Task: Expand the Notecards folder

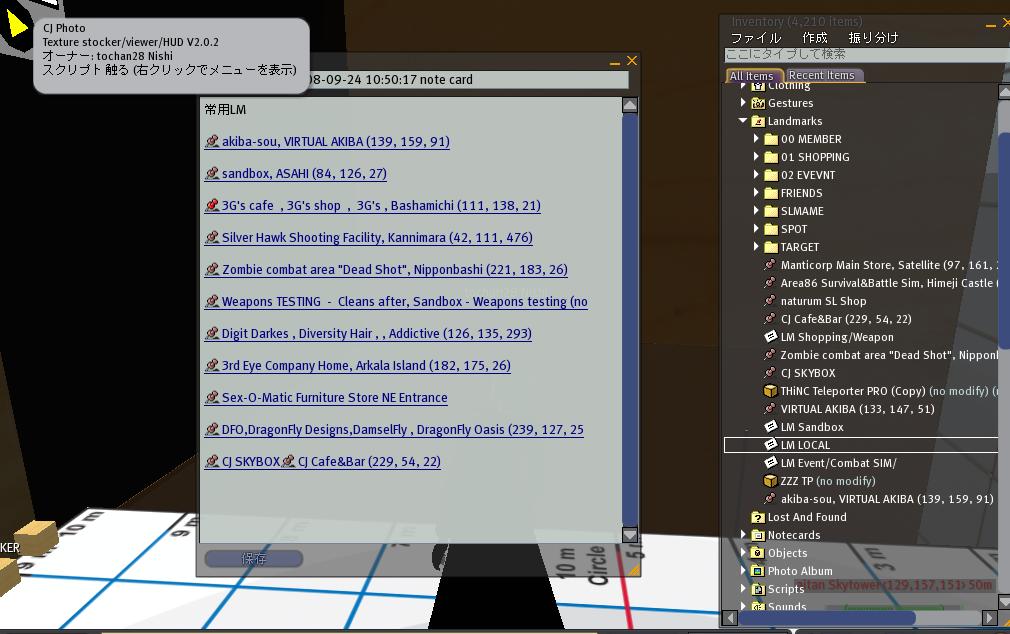Action: pyautogui.click(x=743, y=535)
